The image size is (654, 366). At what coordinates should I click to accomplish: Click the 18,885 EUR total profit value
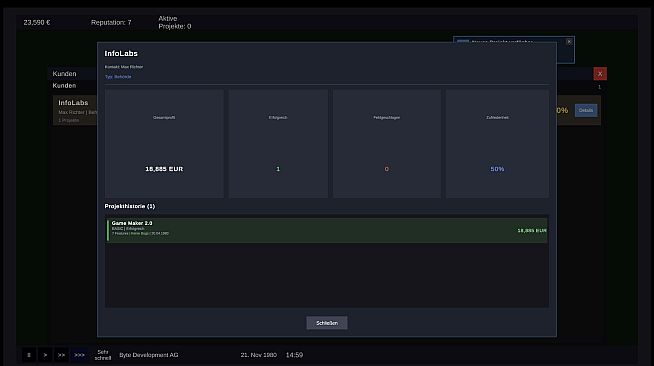point(164,169)
